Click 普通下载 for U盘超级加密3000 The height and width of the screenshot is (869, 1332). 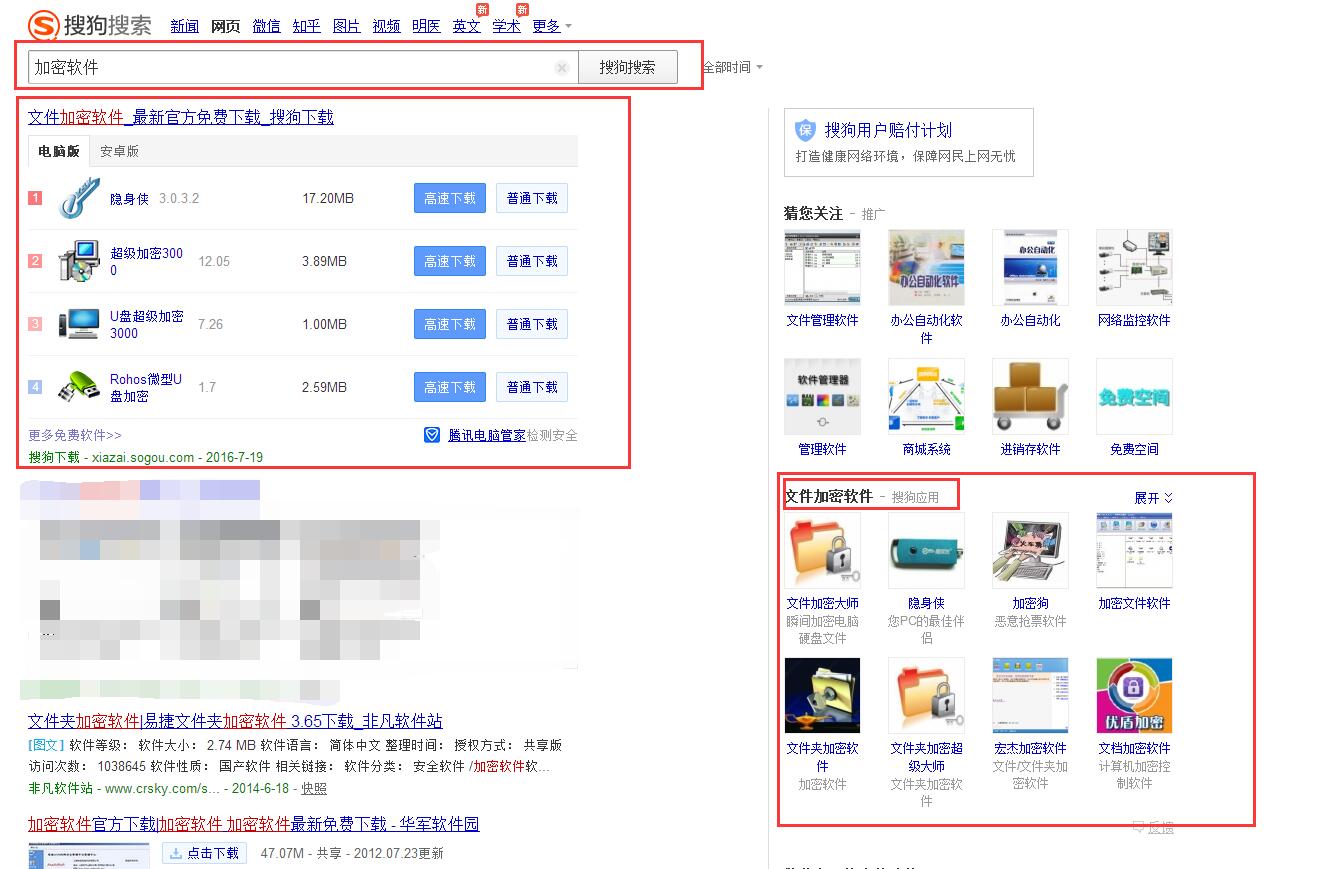click(532, 324)
